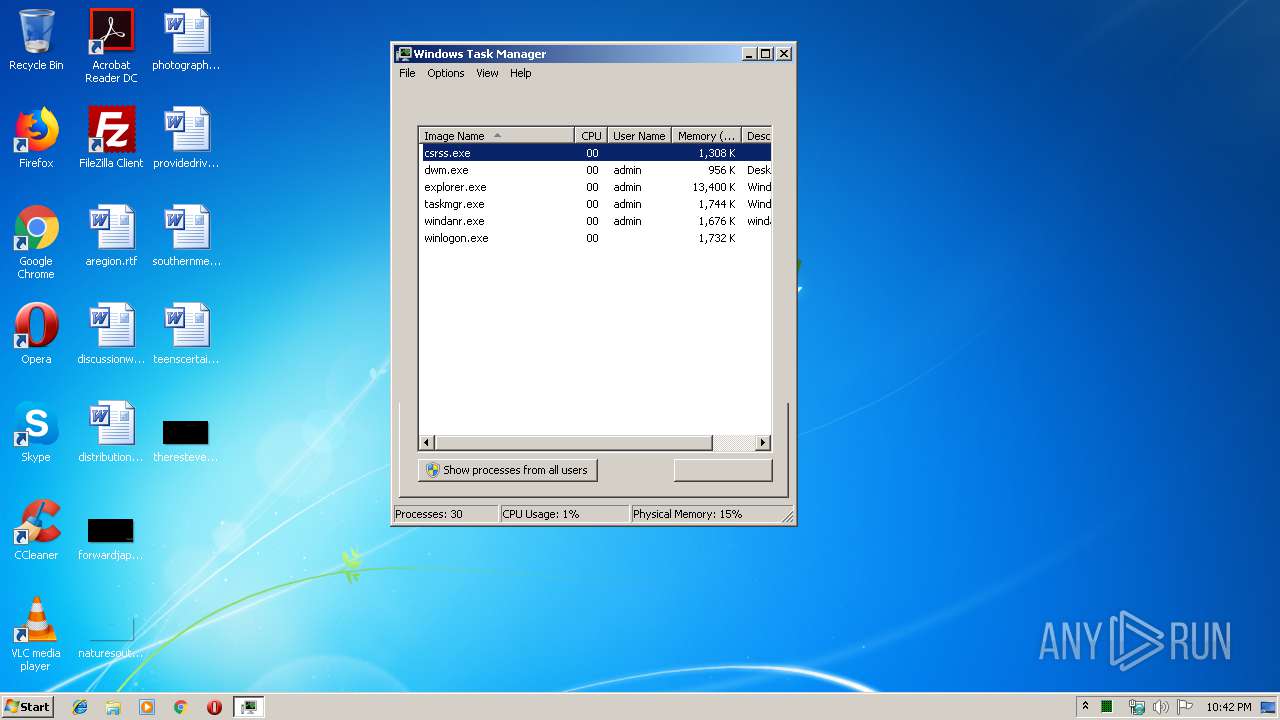Image resolution: width=1280 pixels, height=720 pixels.
Task: Select the southernme document icon
Action: [186, 236]
